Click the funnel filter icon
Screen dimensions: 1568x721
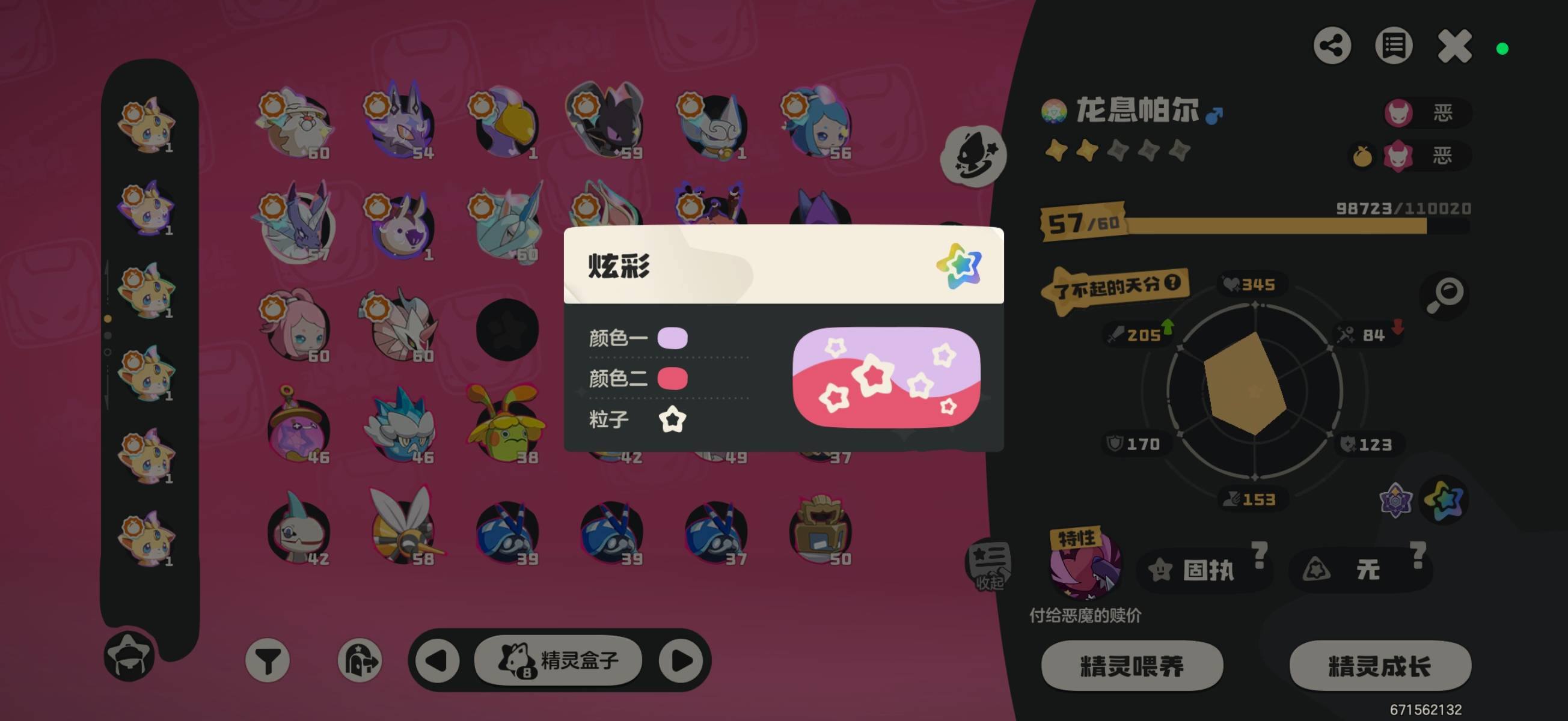[x=267, y=660]
